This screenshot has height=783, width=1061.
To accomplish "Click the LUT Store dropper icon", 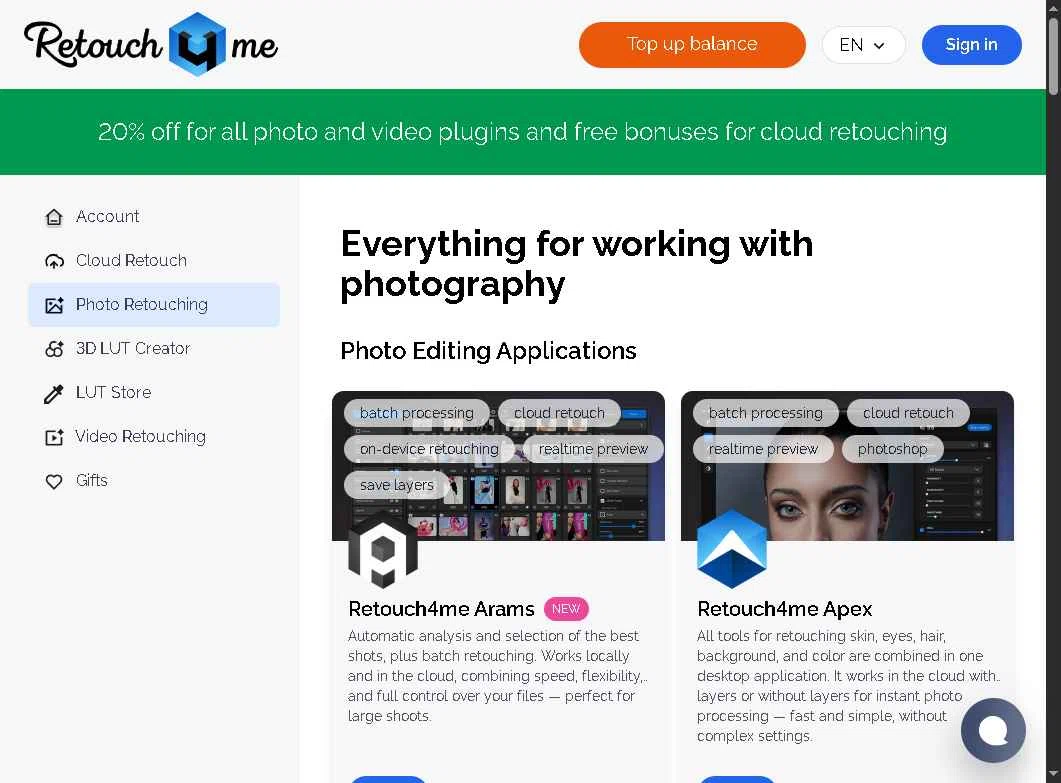I will pos(54,393).
